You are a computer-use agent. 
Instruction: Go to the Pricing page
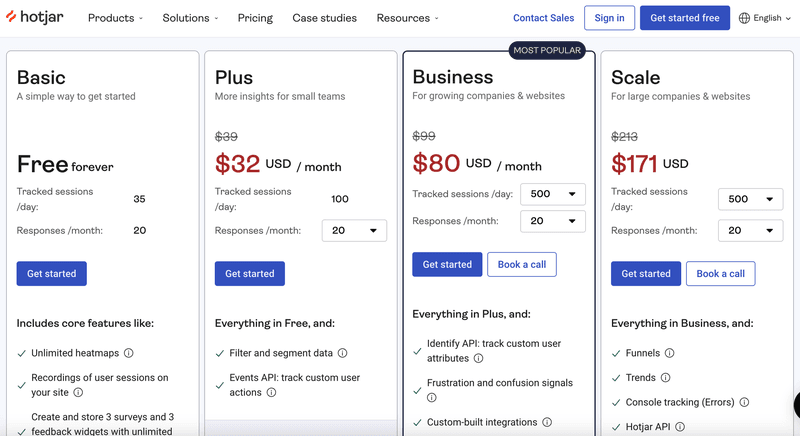tap(255, 18)
